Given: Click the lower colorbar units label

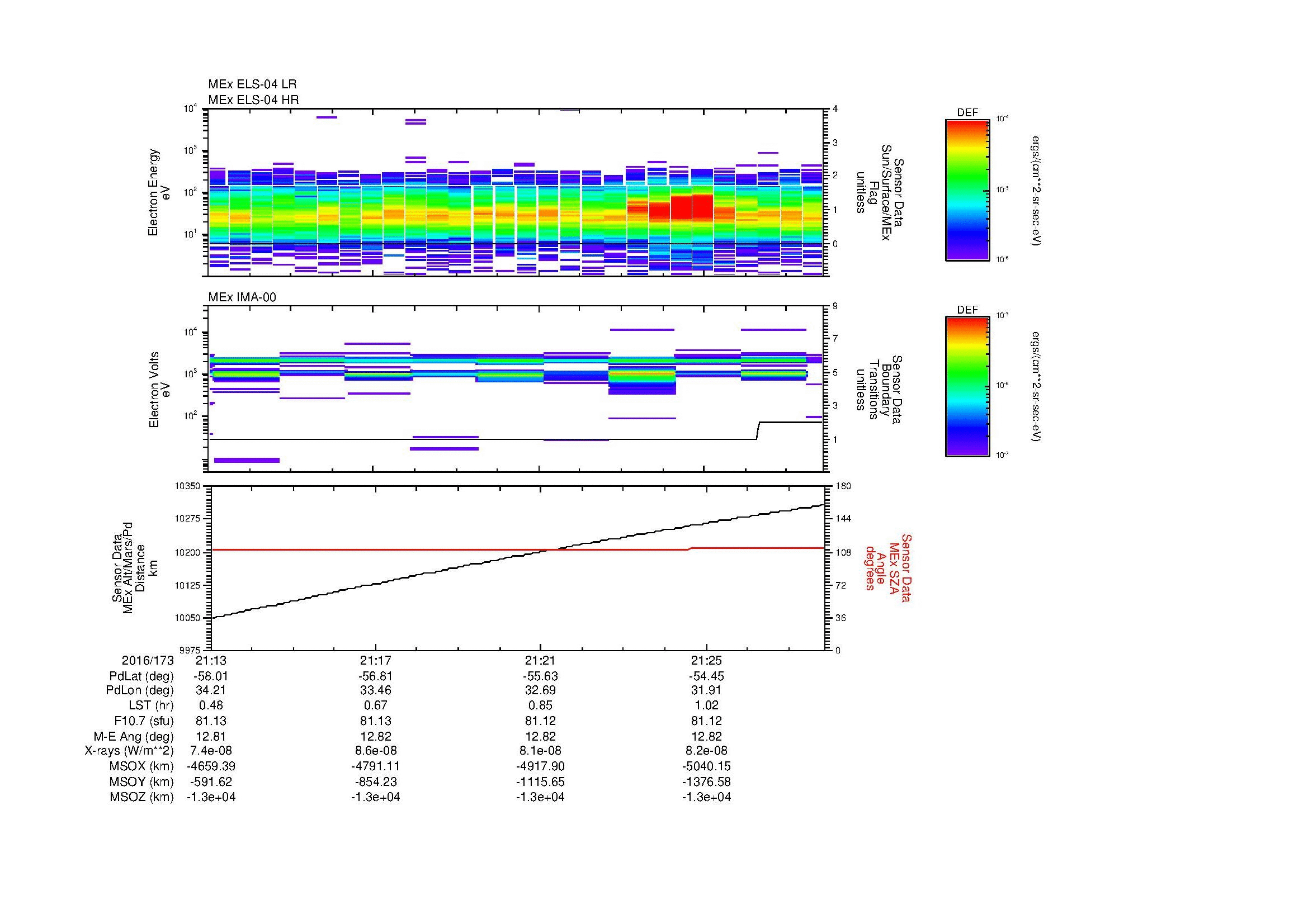Looking at the screenshot, I should (x=1035, y=387).
